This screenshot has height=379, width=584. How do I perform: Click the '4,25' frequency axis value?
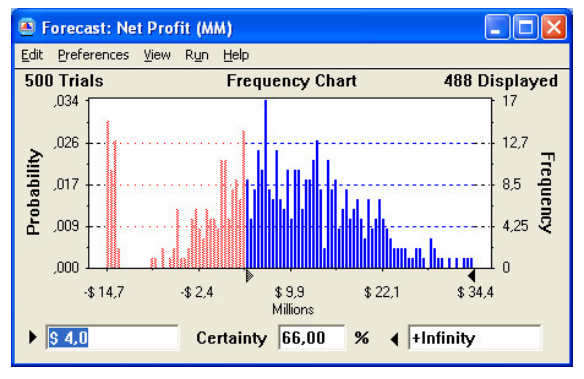(x=515, y=226)
